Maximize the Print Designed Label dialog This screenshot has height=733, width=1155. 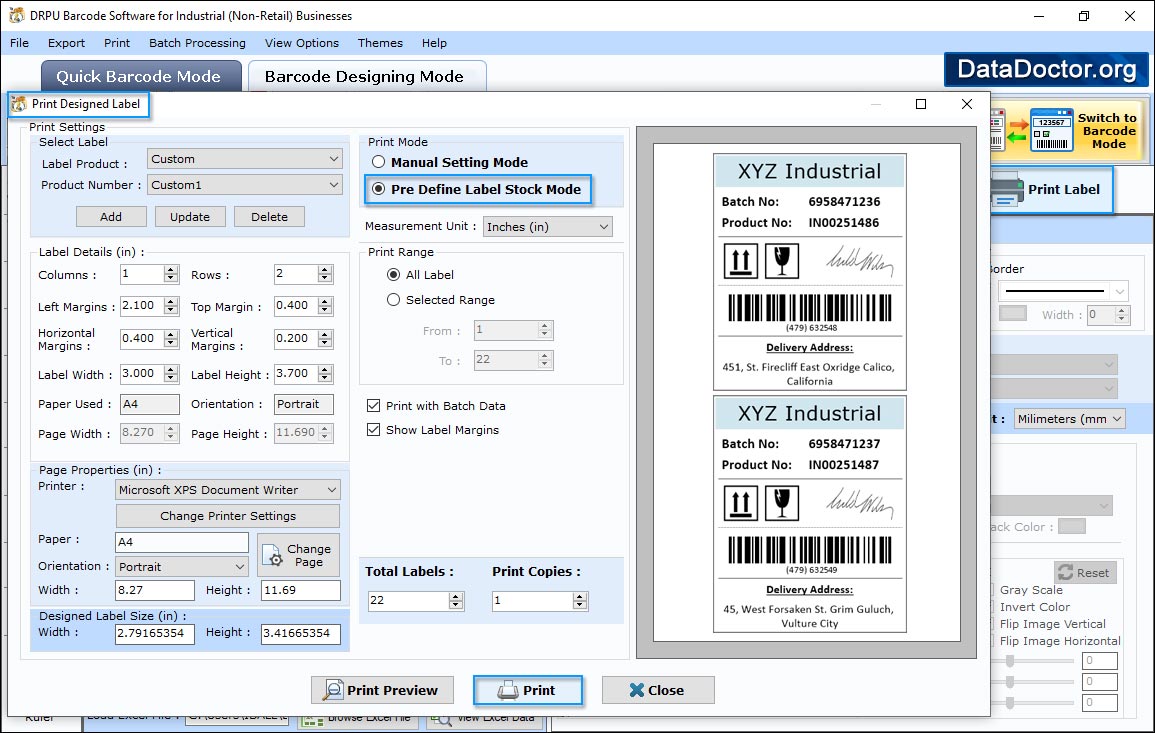coord(921,104)
